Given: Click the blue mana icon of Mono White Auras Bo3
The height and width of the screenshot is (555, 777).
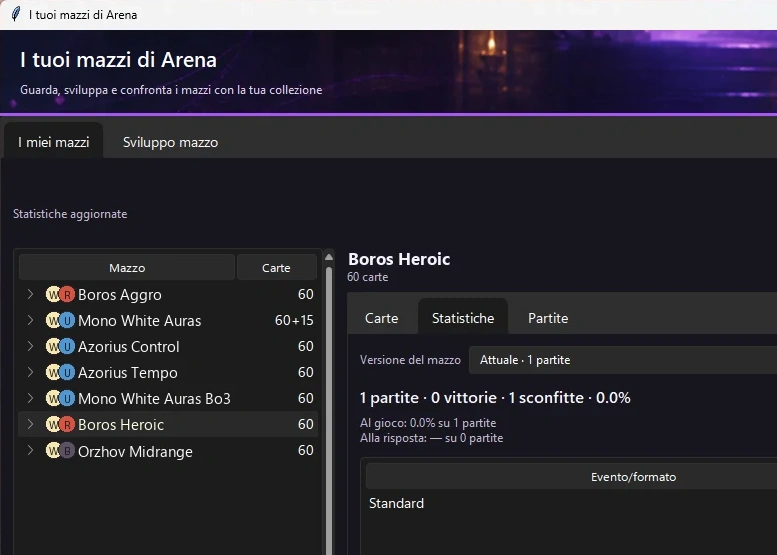Looking at the screenshot, I should [67, 398].
